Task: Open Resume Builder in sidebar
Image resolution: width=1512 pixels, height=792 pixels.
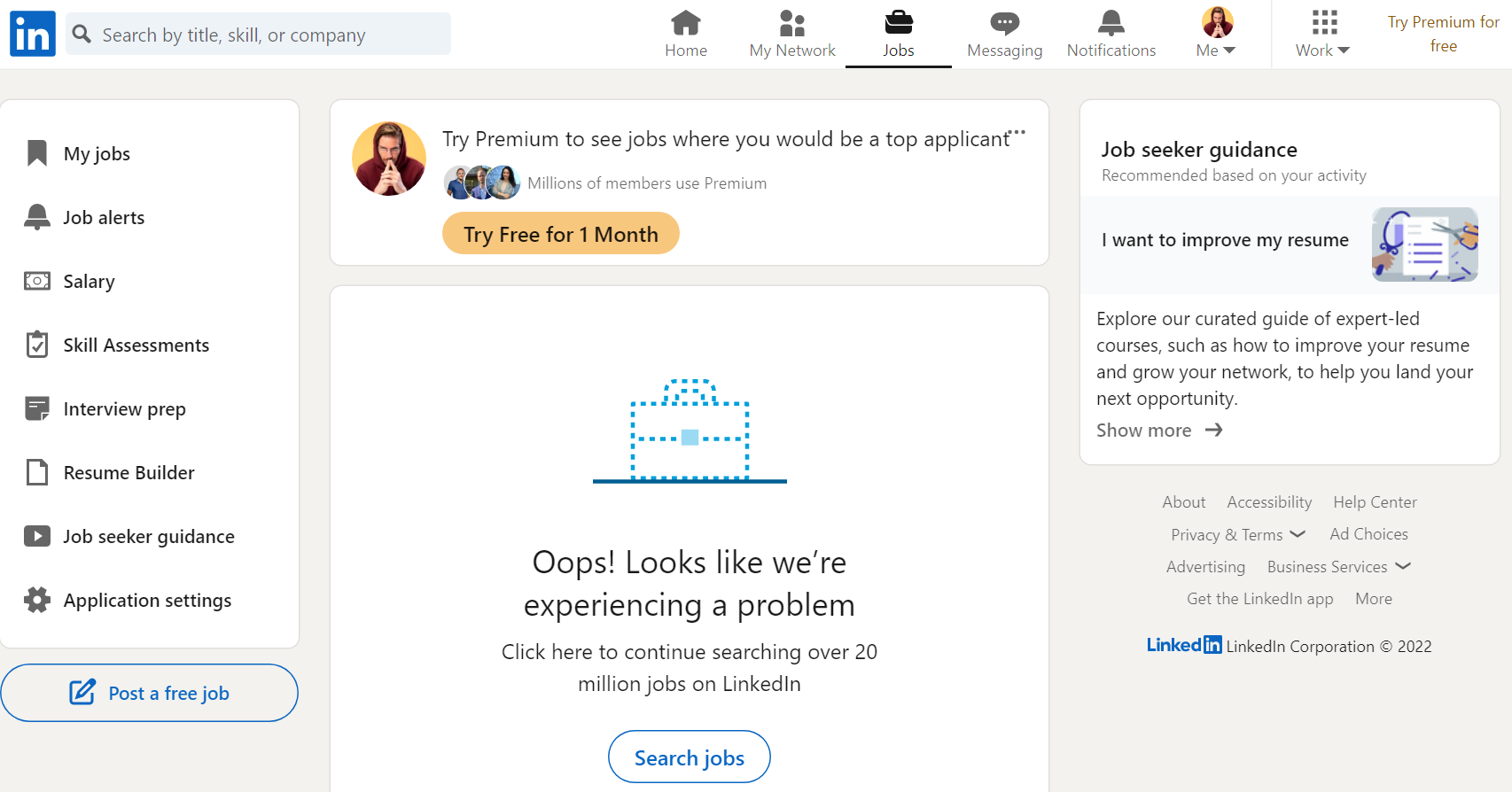Action: coord(129,472)
